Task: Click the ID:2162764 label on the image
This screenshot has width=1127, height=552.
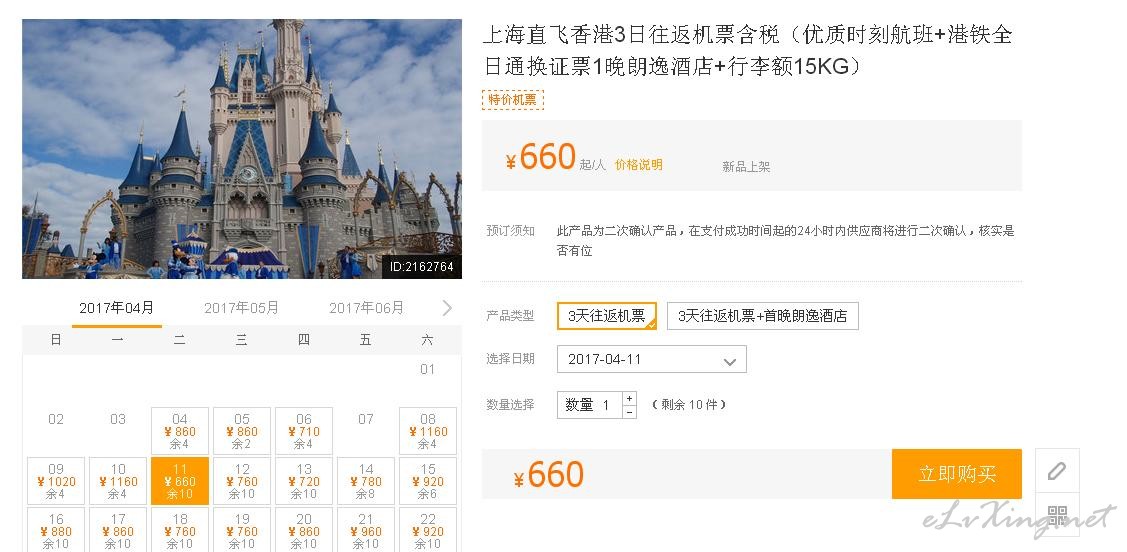Action: (x=422, y=267)
